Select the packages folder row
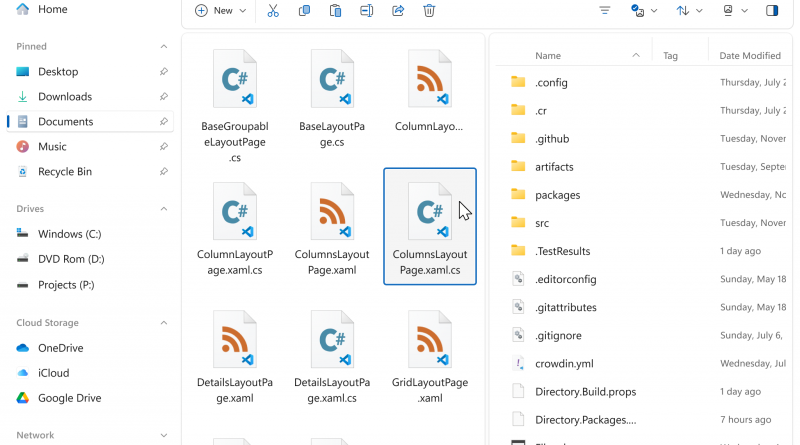This screenshot has width=800, height=445. (644, 194)
